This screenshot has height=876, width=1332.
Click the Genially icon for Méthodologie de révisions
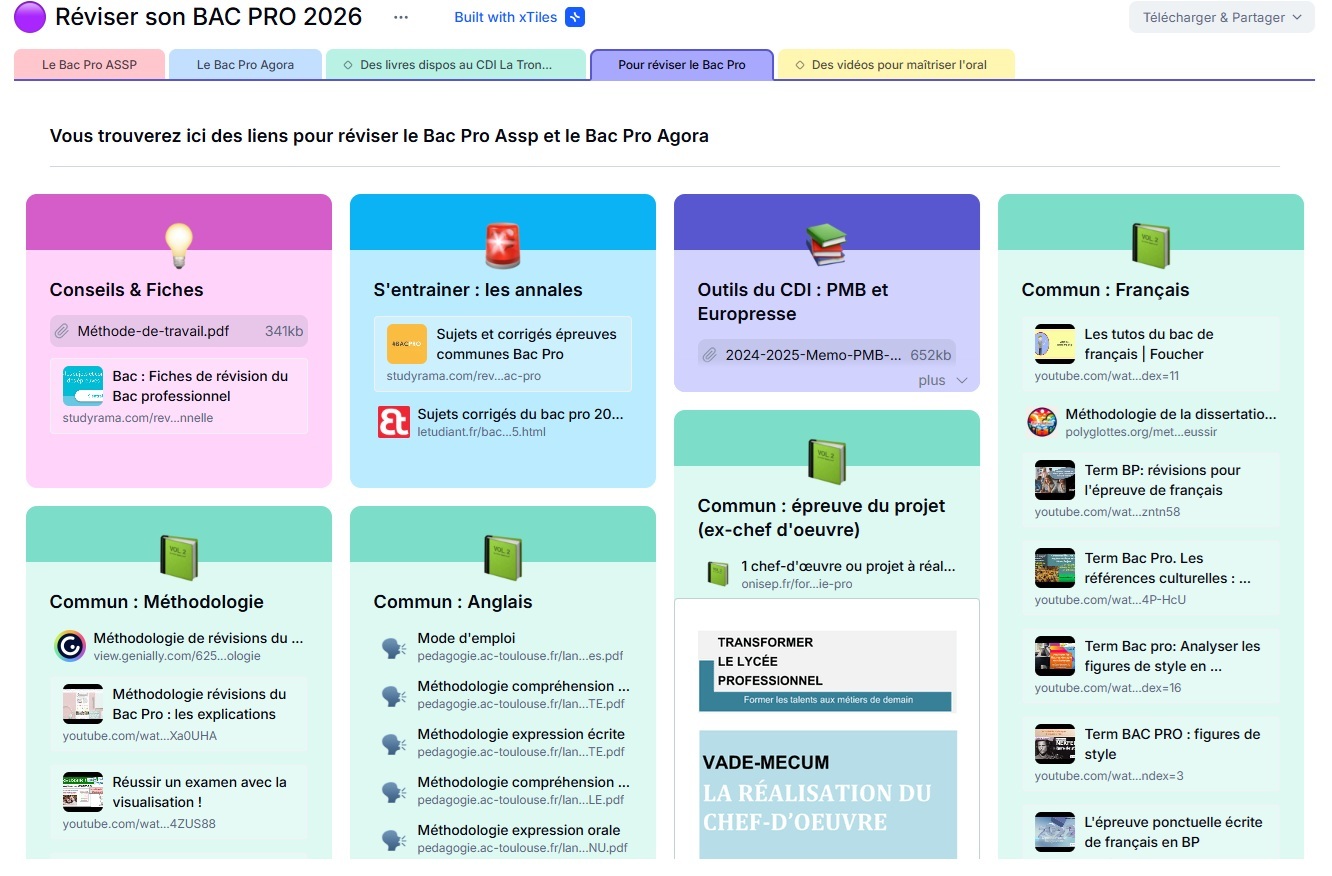click(70, 646)
